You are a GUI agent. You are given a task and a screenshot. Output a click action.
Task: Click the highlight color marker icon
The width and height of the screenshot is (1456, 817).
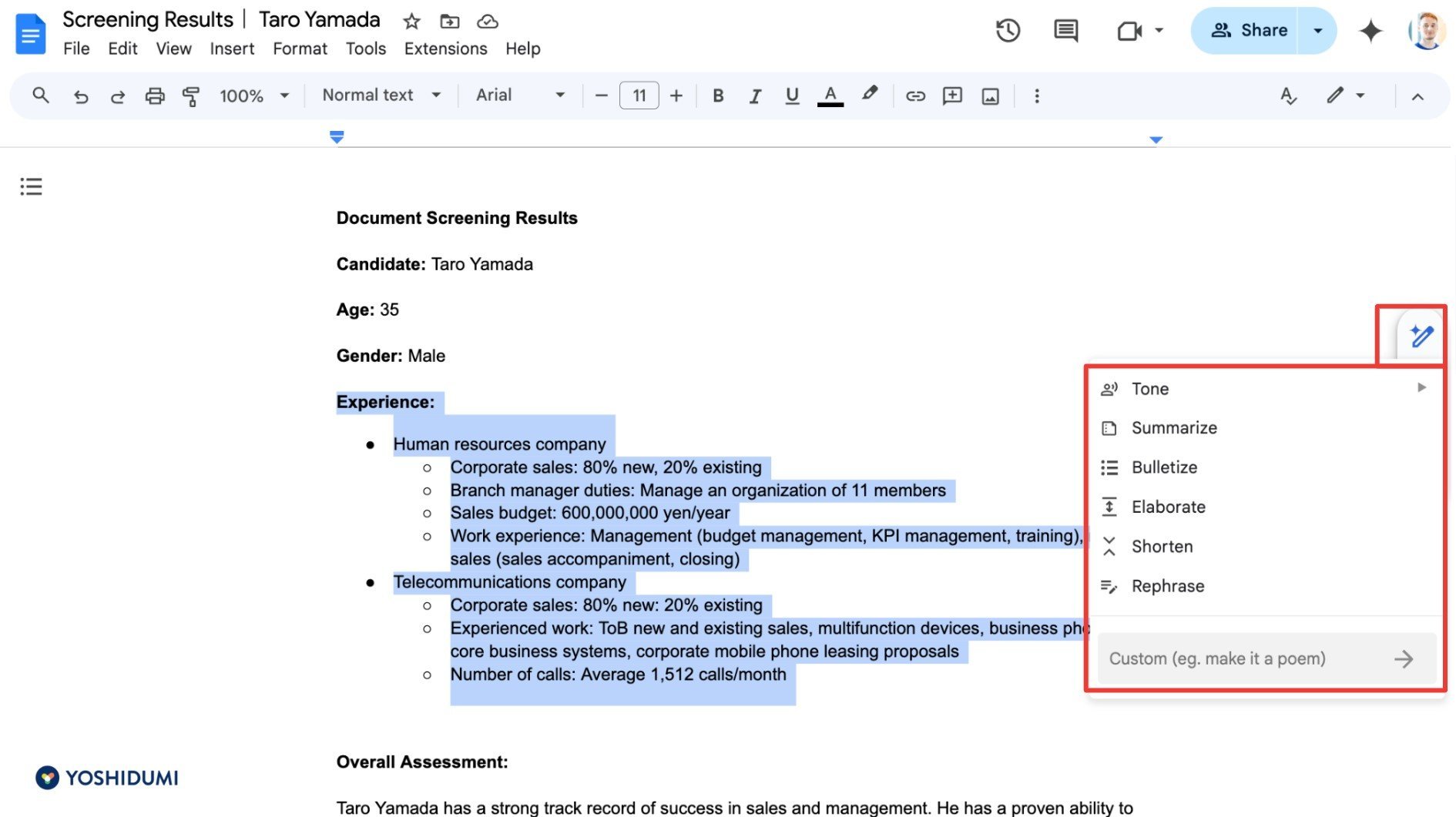870,95
